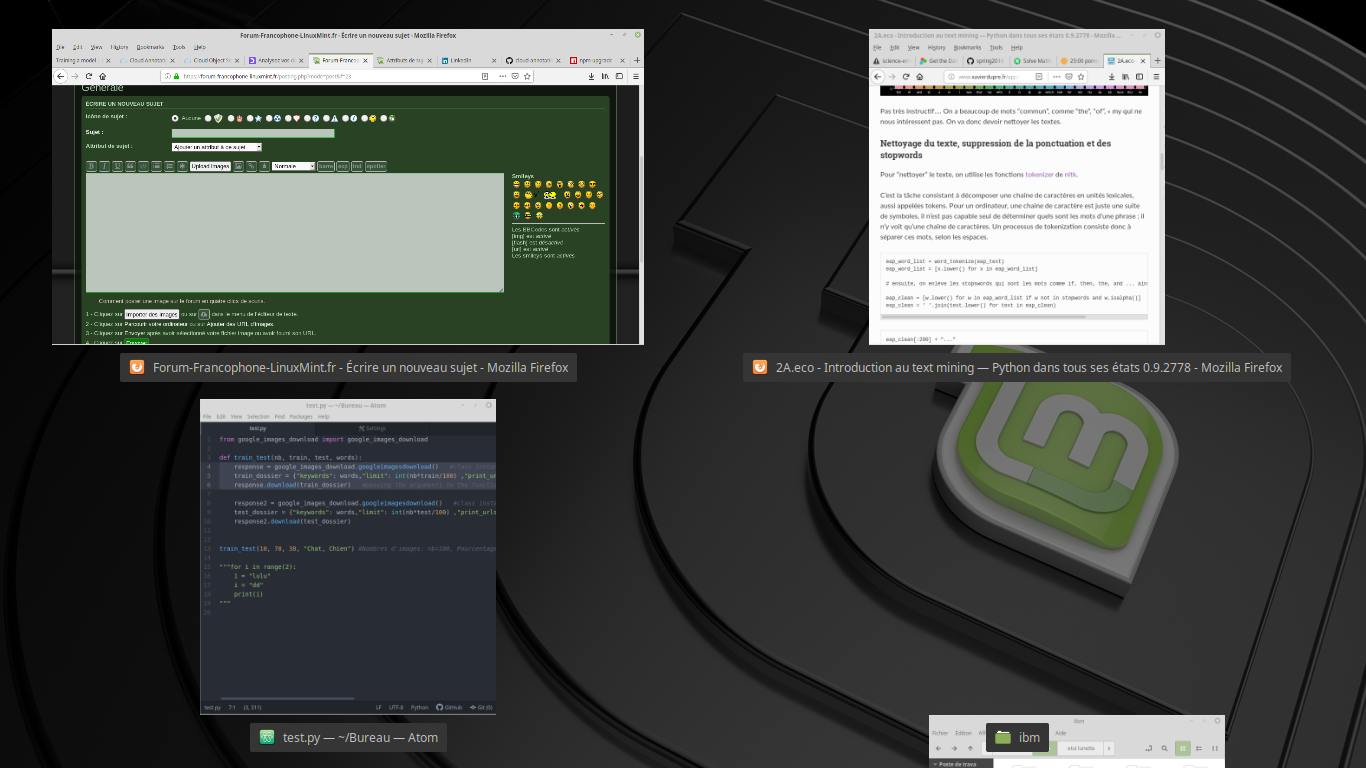
Task: Click the 'Upload Images' button
Action: tap(210, 166)
